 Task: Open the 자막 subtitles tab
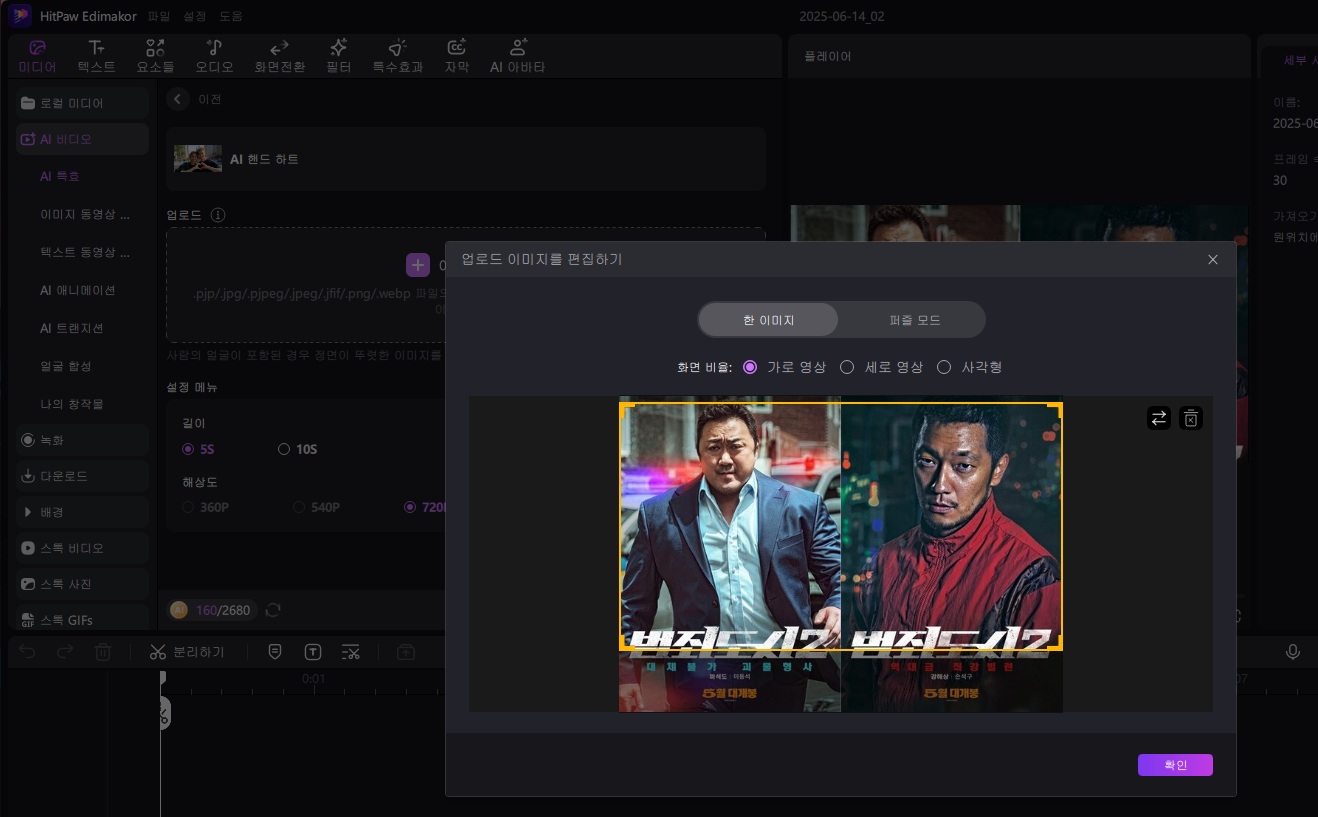[457, 57]
